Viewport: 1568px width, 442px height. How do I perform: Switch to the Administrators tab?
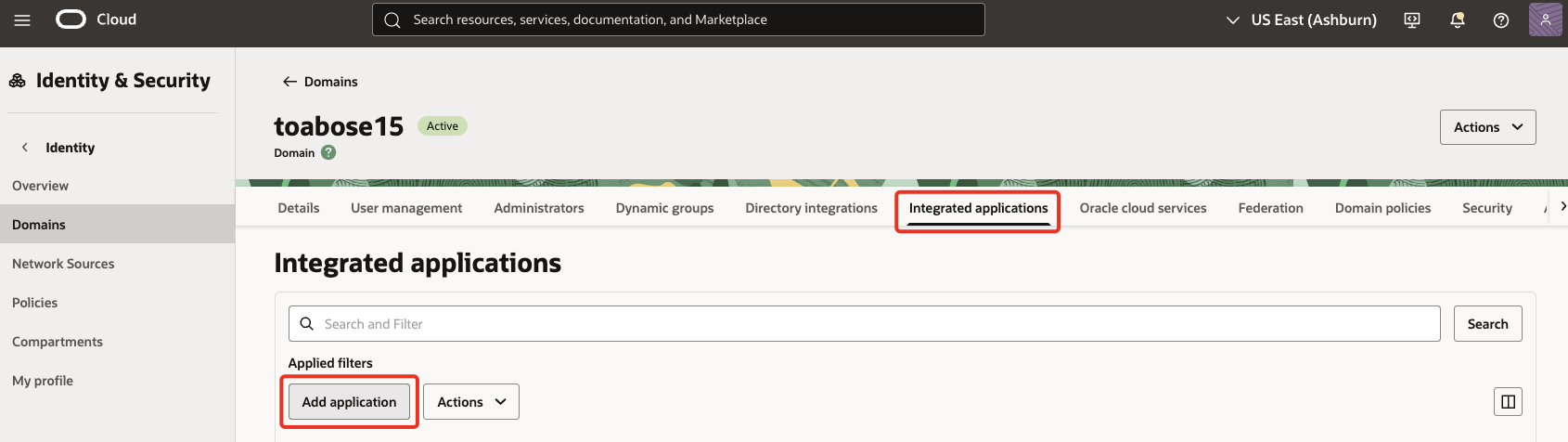(539, 208)
